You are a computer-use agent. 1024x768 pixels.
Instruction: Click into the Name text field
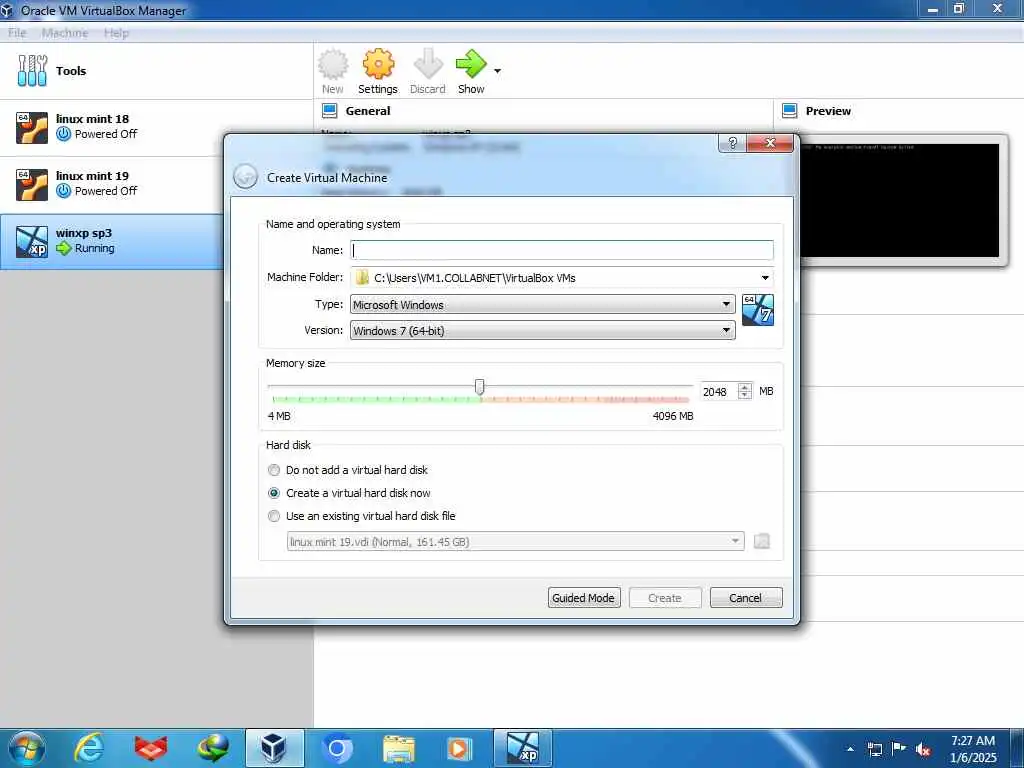[x=562, y=250]
